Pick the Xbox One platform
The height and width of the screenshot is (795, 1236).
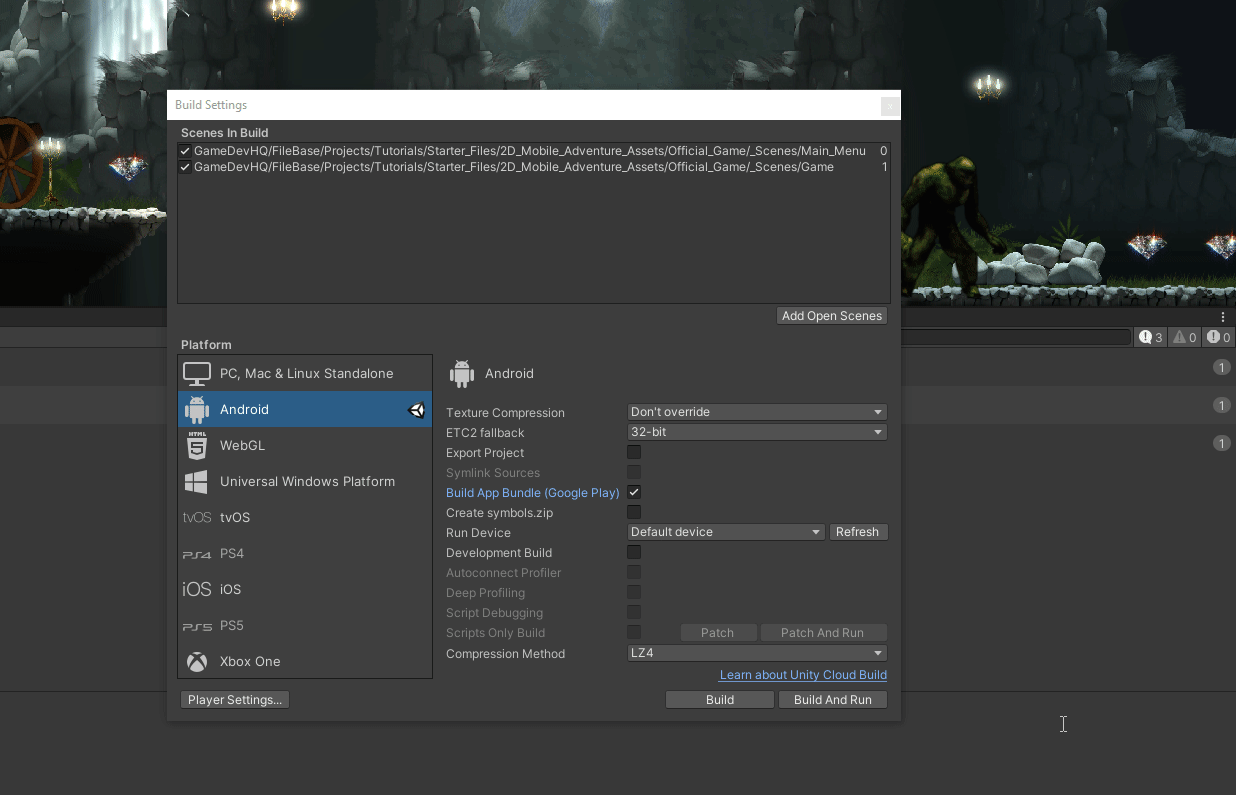(x=305, y=661)
